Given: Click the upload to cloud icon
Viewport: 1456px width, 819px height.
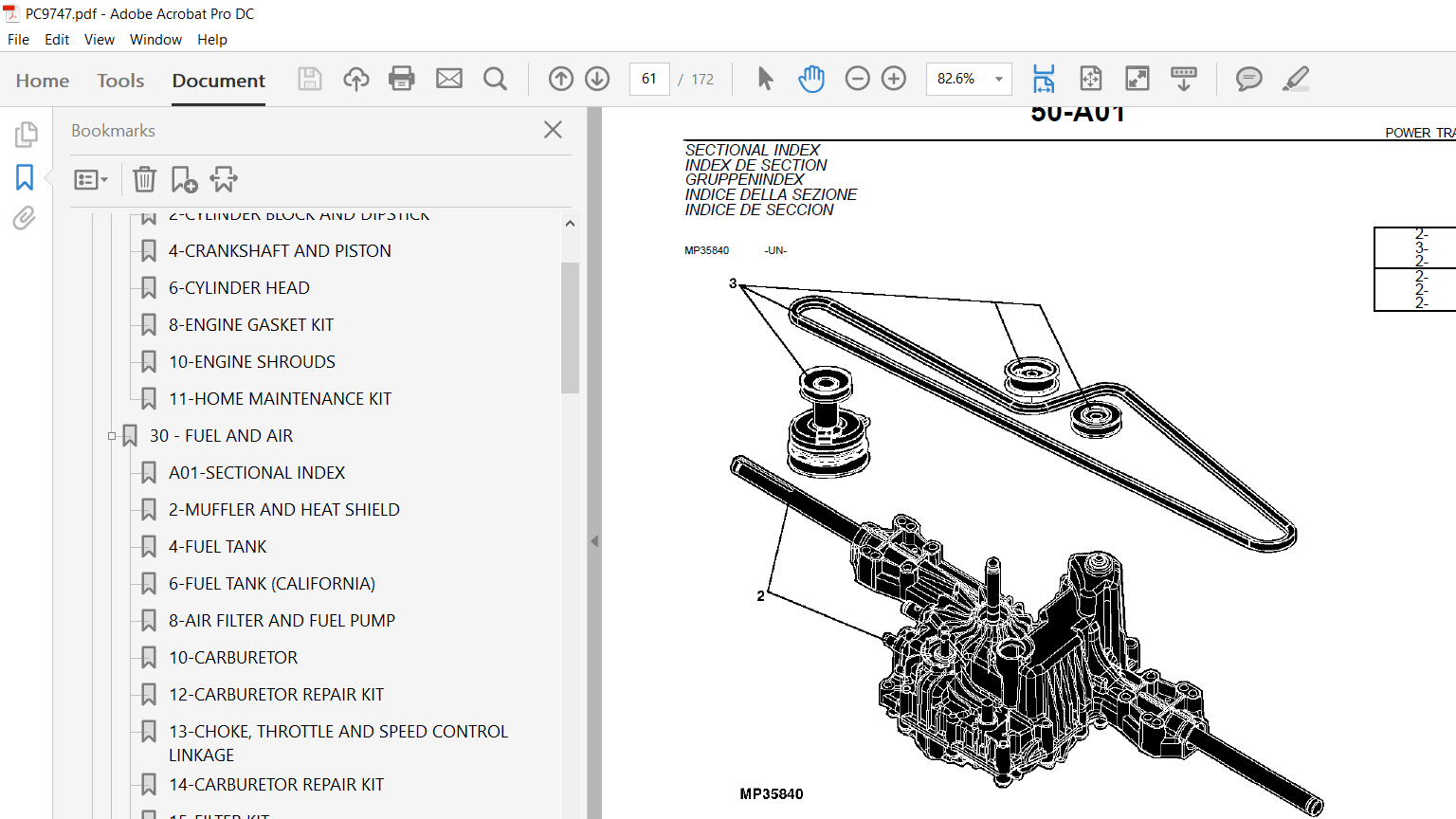Looking at the screenshot, I should tap(356, 79).
